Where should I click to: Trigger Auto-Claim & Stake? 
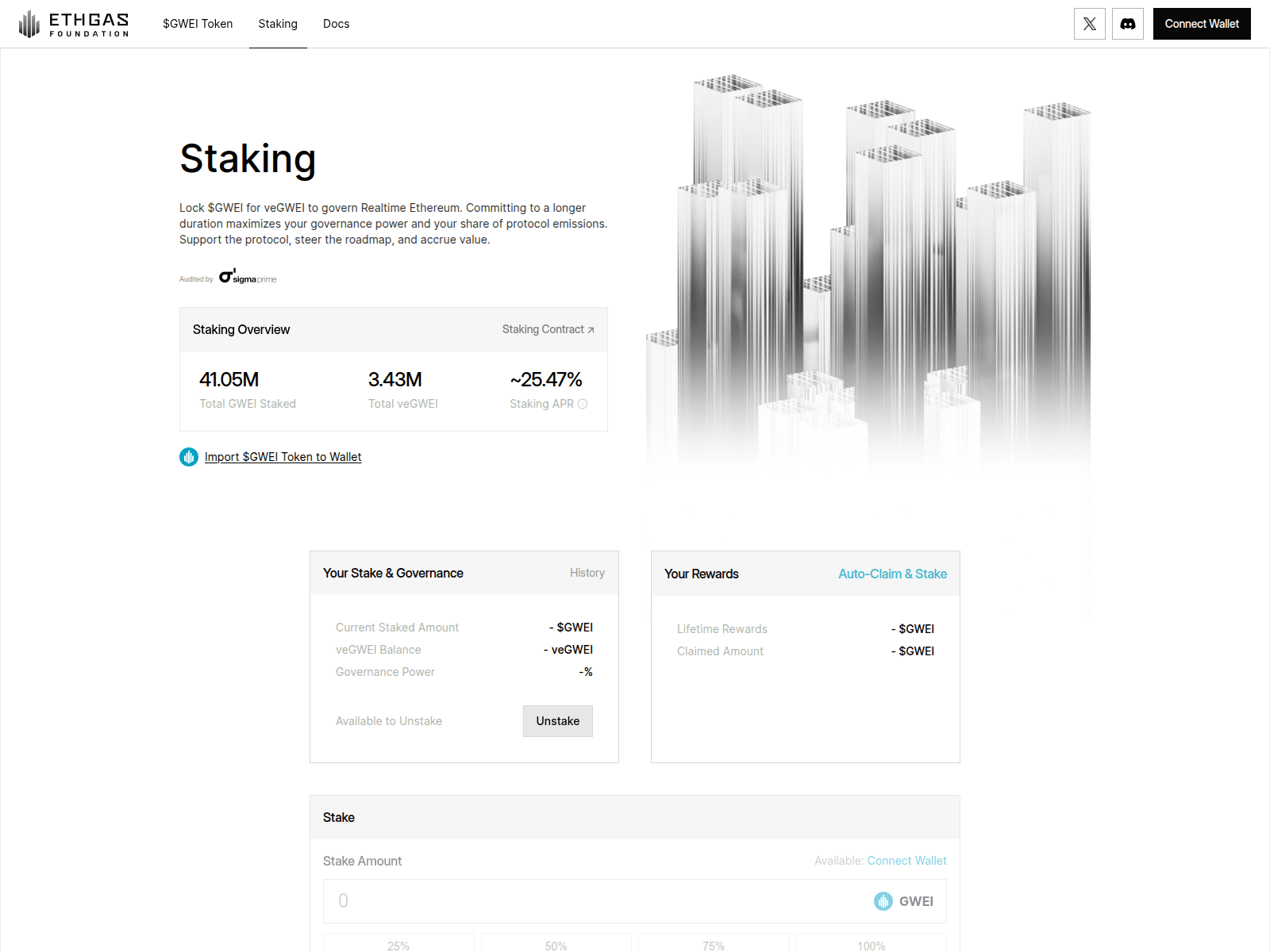click(892, 573)
